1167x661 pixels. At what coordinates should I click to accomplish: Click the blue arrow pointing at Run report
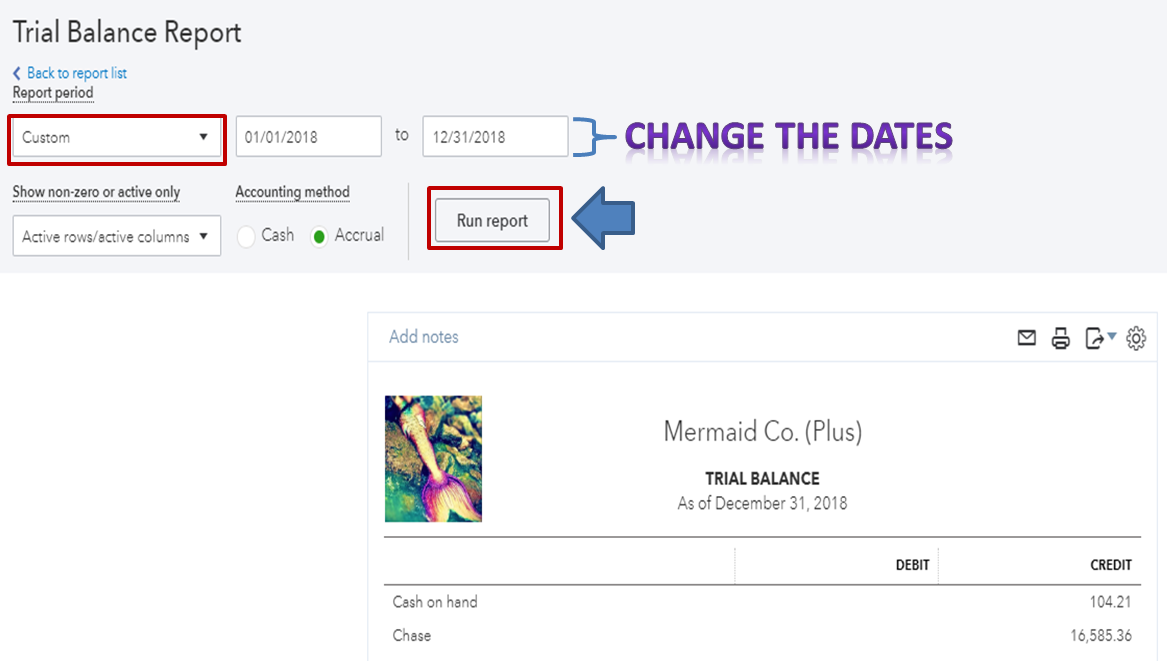[604, 218]
